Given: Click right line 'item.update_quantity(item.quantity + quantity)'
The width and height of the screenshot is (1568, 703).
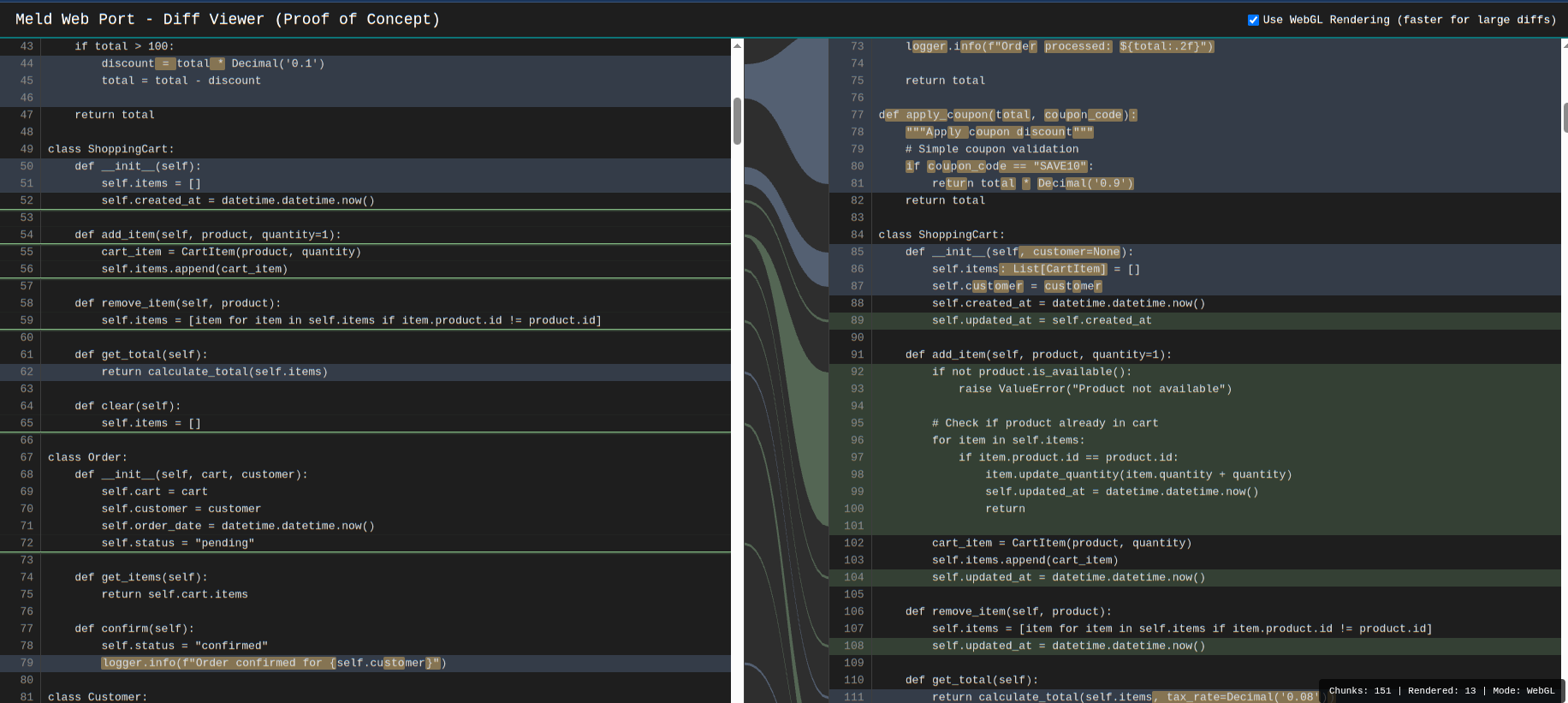Looking at the screenshot, I should click(1138, 474).
